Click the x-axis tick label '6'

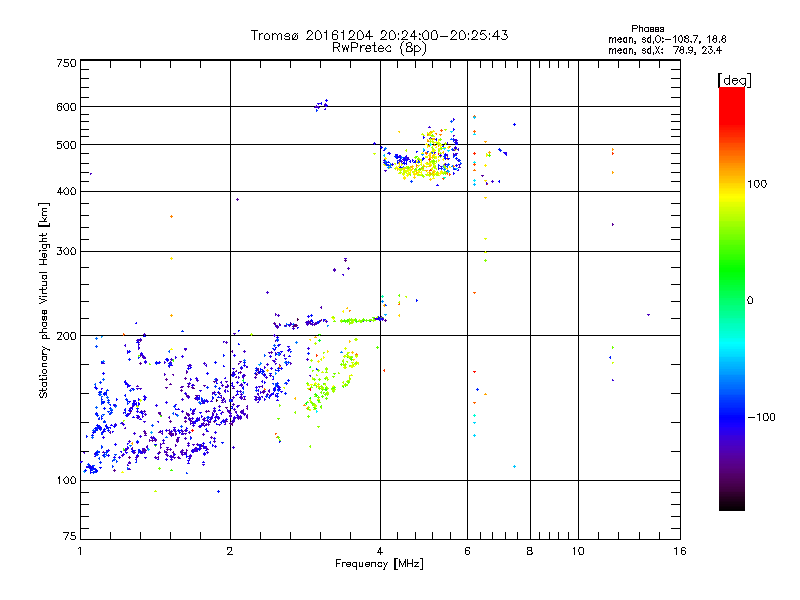click(x=467, y=551)
